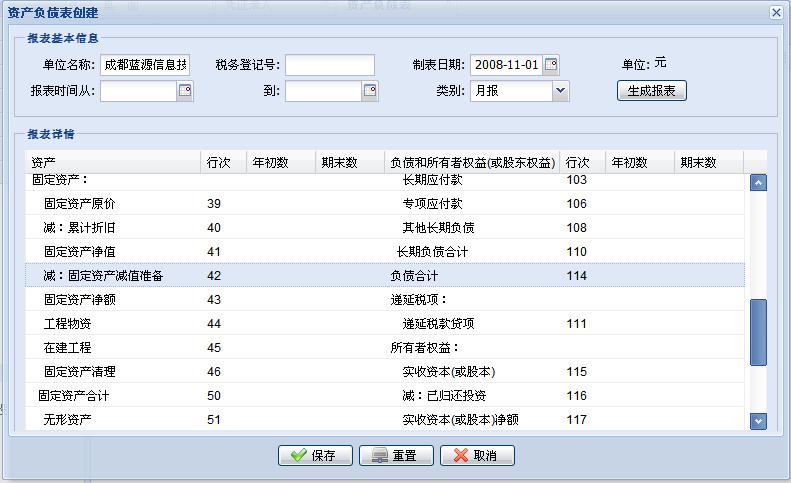
Task: Click the first 行次 column header
Action: tap(223, 163)
